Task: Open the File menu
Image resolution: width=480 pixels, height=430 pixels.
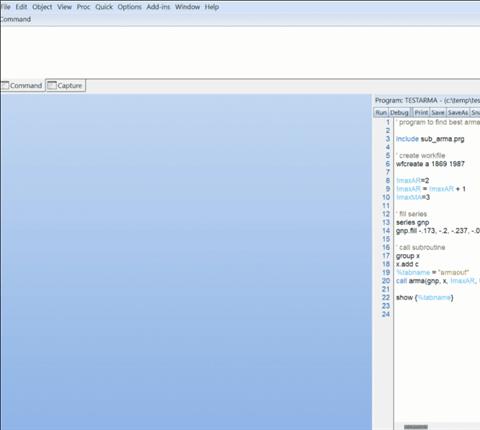Action: tap(5, 7)
